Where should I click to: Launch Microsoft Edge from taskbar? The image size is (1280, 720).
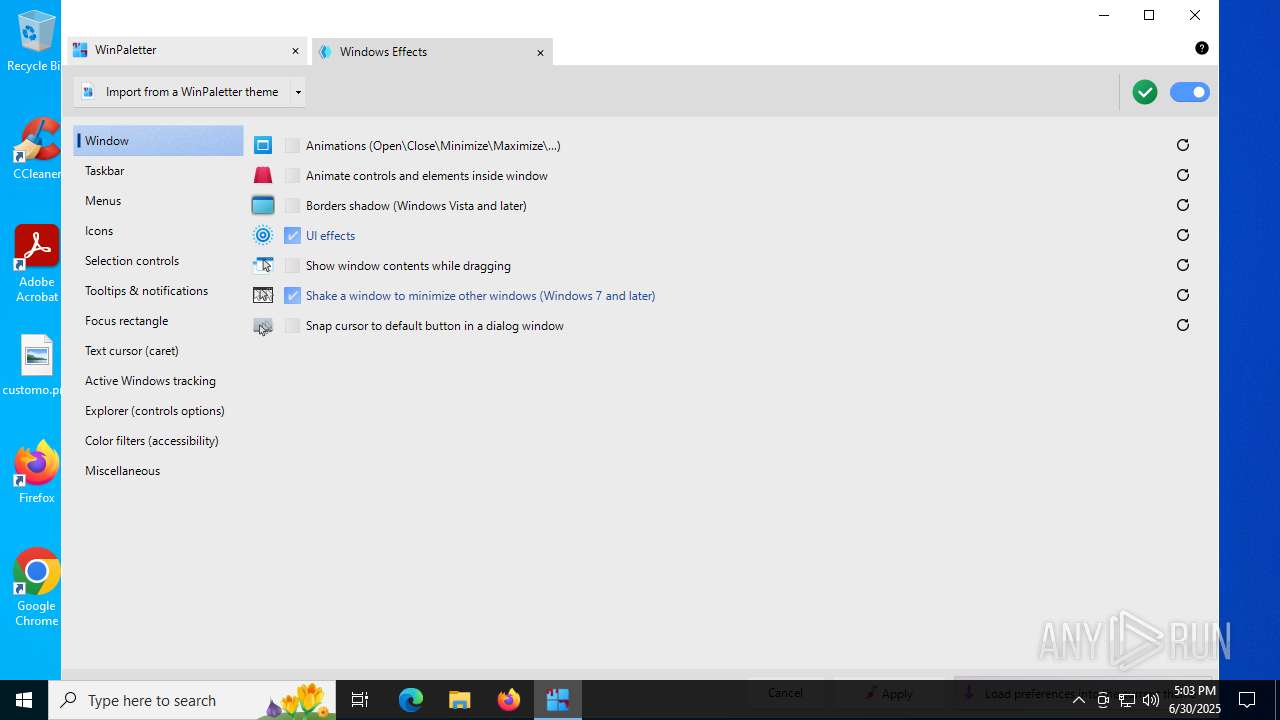point(411,700)
